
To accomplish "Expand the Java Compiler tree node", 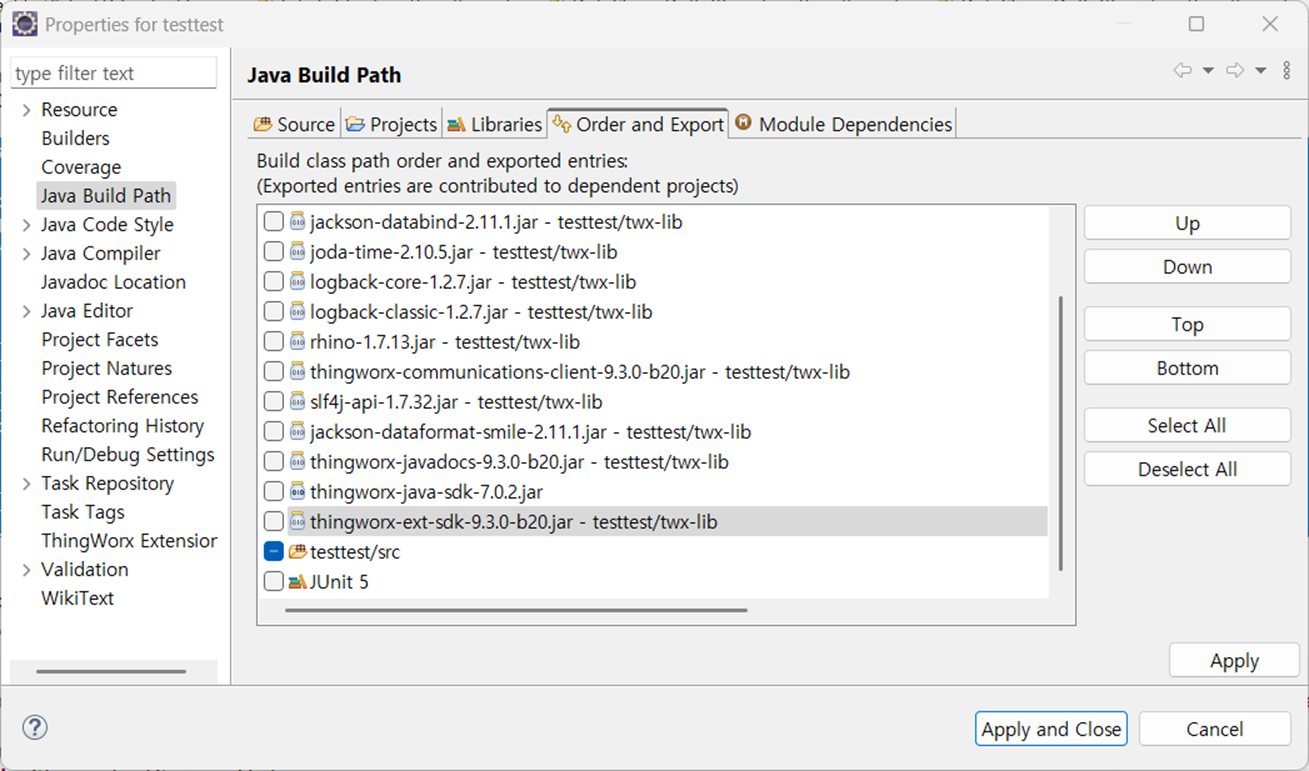I will point(26,254).
